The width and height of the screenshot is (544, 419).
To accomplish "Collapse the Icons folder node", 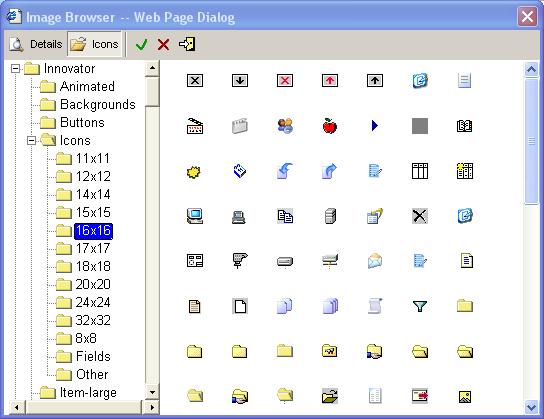I will (x=32, y=140).
